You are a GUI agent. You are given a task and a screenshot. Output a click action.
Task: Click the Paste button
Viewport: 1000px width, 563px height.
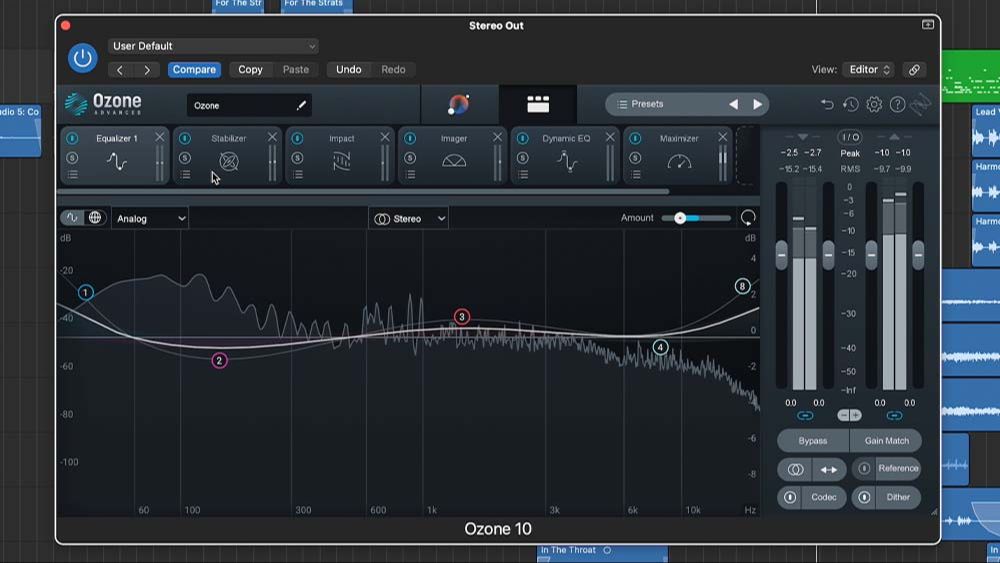tap(295, 69)
